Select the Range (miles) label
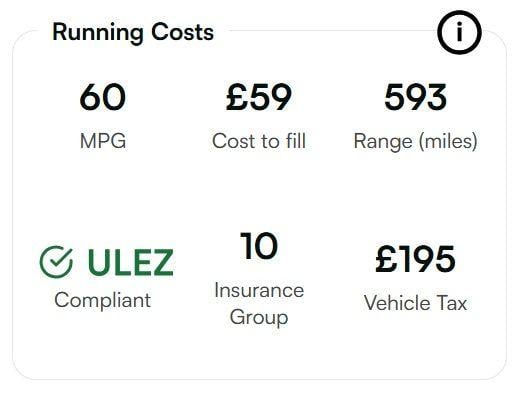This screenshot has height=404, width=525. pyautogui.click(x=416, y=141)
